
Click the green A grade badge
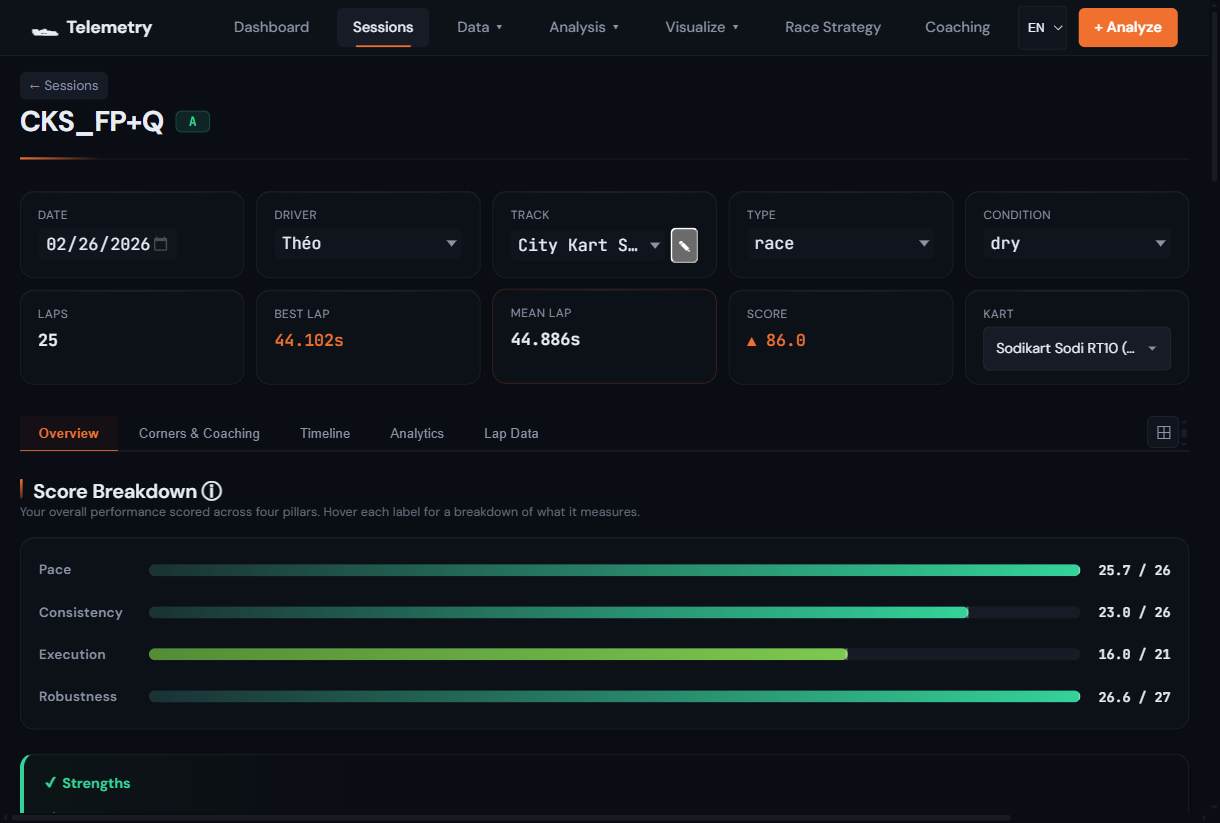pos(192,121)
